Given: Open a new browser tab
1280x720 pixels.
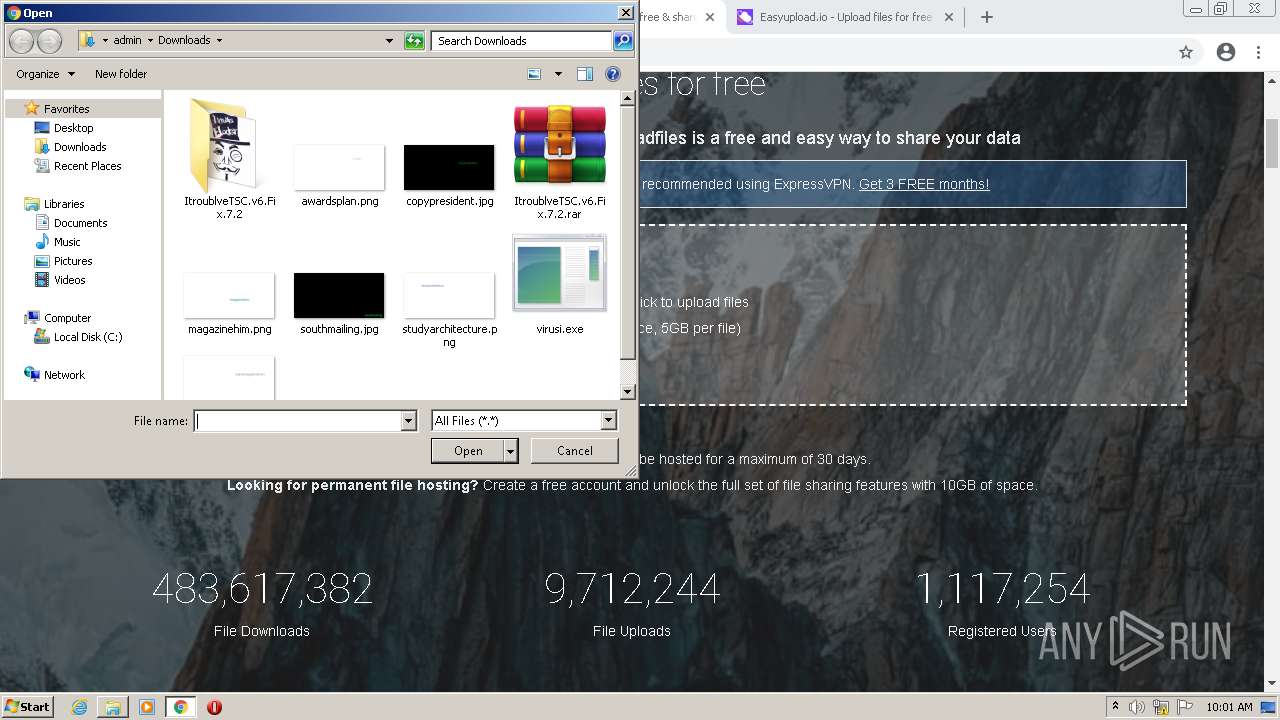Looking at the screenshot, I should [x=986, y=17].
